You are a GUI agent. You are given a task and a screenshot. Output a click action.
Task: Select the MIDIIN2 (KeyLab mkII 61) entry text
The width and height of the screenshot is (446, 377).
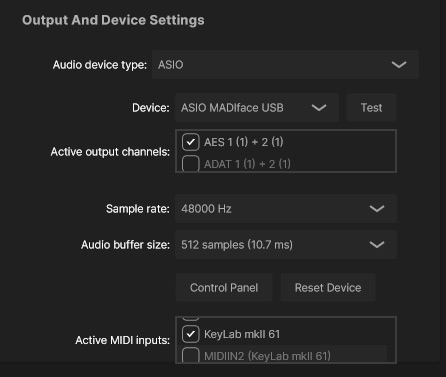[x=267, y=356]
